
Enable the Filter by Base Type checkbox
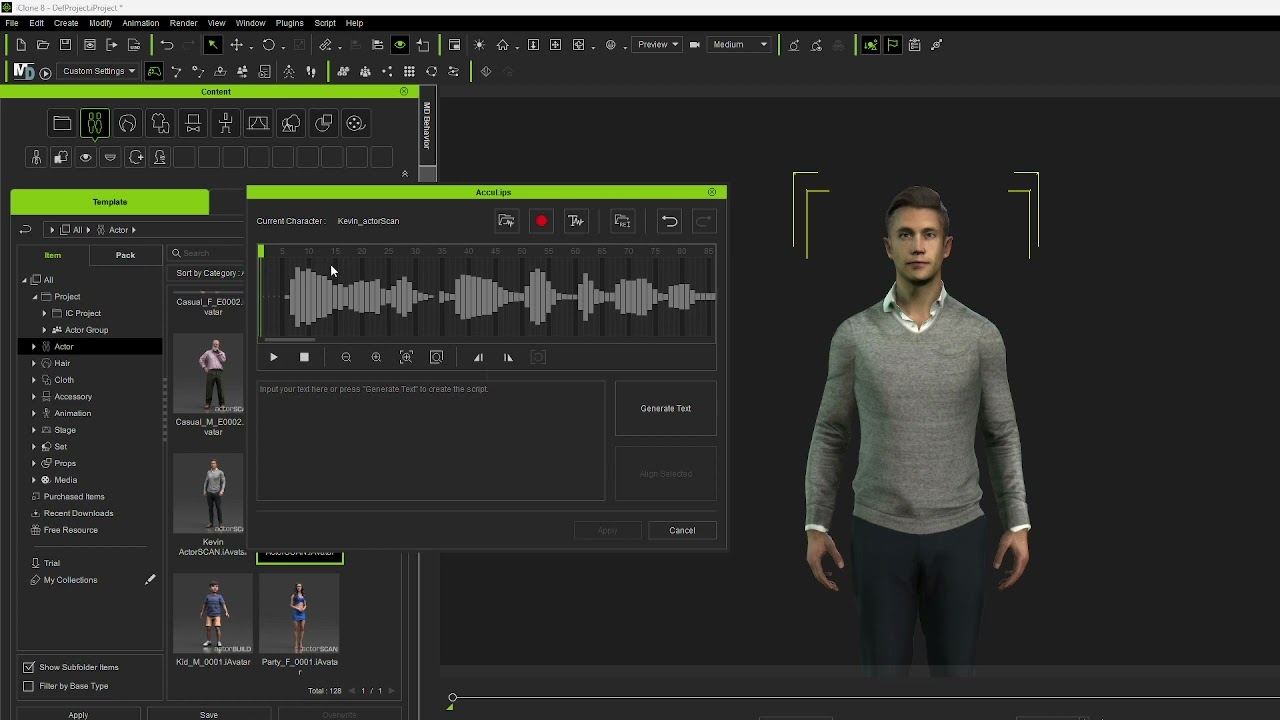29,686
